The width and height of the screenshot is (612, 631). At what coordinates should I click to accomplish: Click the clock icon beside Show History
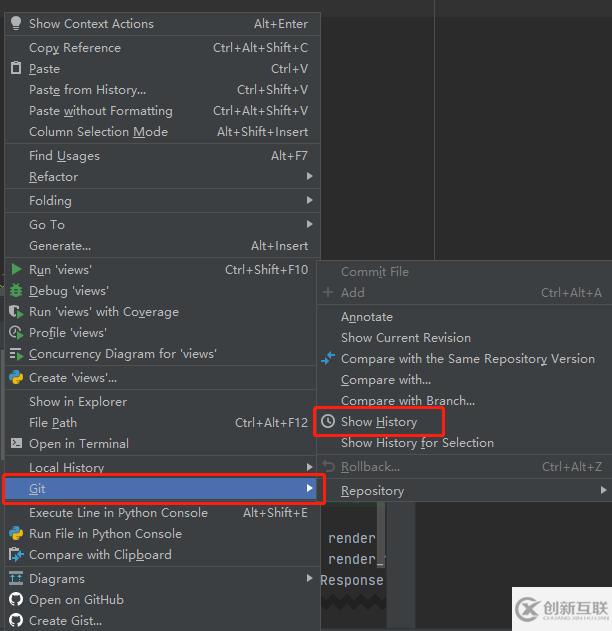tap(328, 421)
